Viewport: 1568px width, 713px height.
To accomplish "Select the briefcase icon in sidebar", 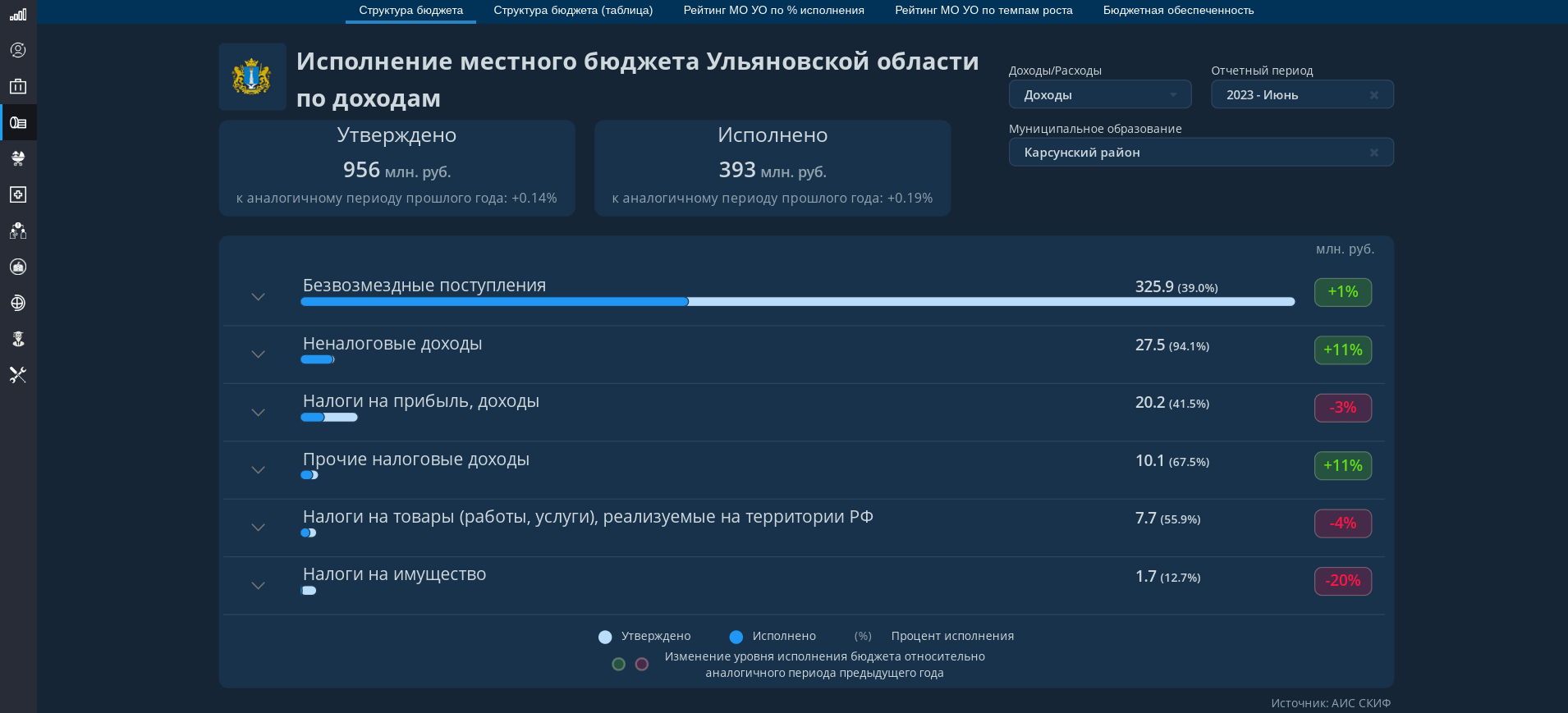I will pyautogui.click(x=18, y=86).
